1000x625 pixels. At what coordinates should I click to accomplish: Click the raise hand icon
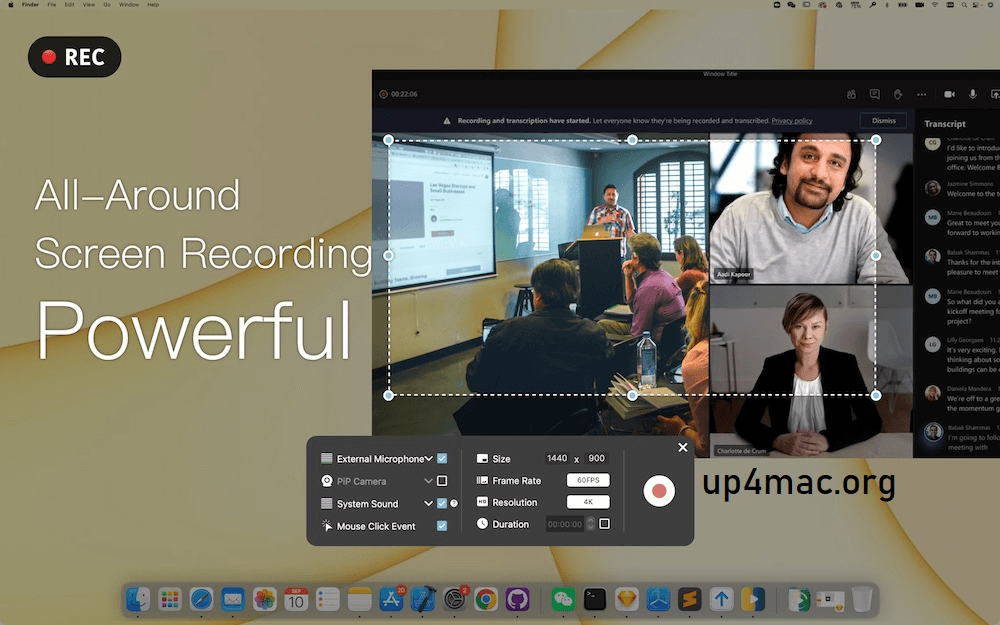[898, 94]
